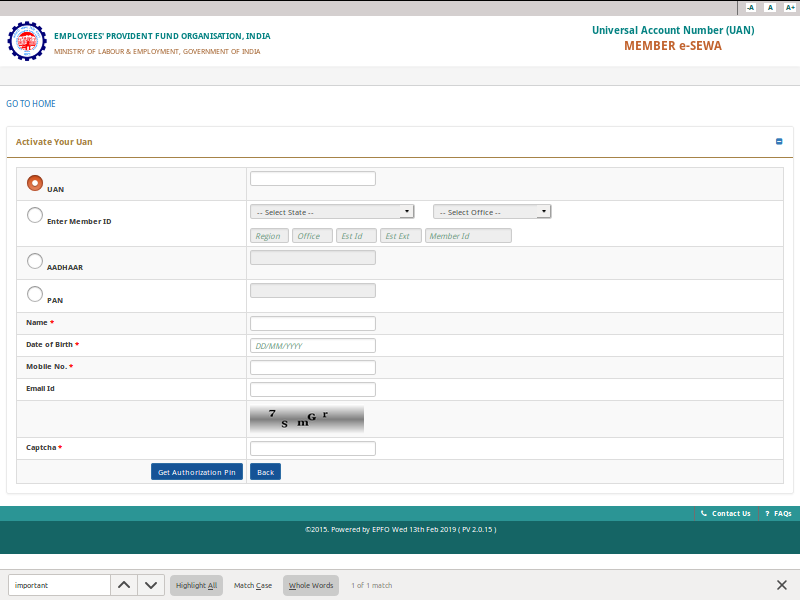Viewport: 800px width, 600px height.
Task: Click the default font size icon
Action: pyautogui.click(x=769, y=7)
